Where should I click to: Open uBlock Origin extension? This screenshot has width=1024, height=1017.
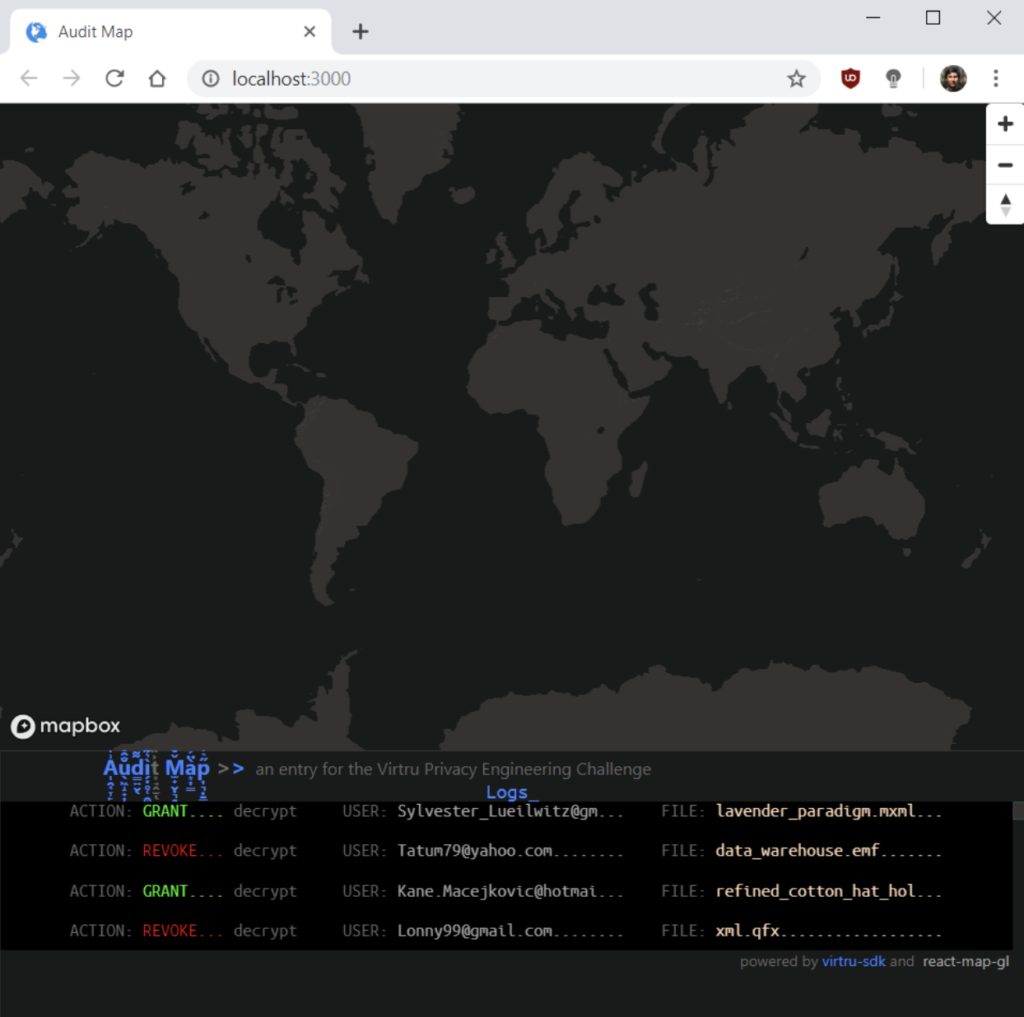coord(850,79)
